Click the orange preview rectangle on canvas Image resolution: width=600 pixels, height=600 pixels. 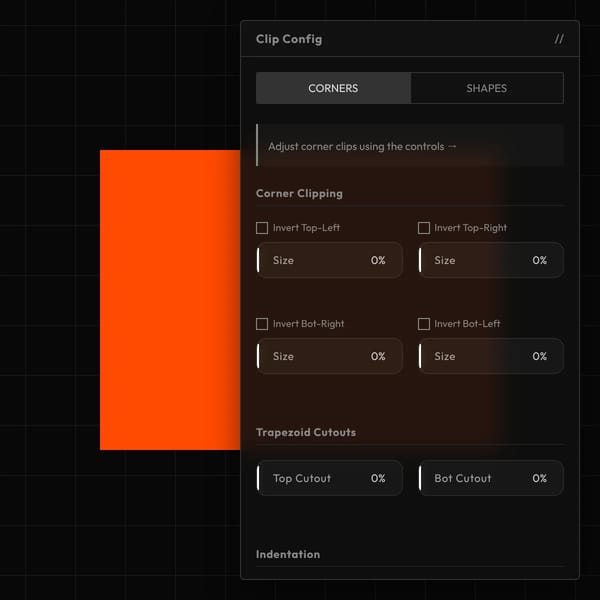(x=170, y=300)
